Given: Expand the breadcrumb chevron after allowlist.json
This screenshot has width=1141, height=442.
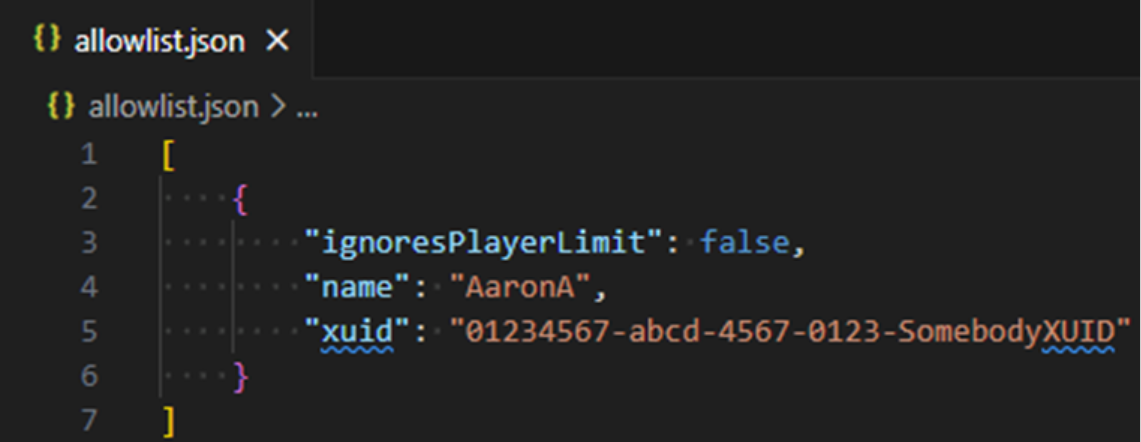Looking at the screenshot, I should [x=279, y=108].
